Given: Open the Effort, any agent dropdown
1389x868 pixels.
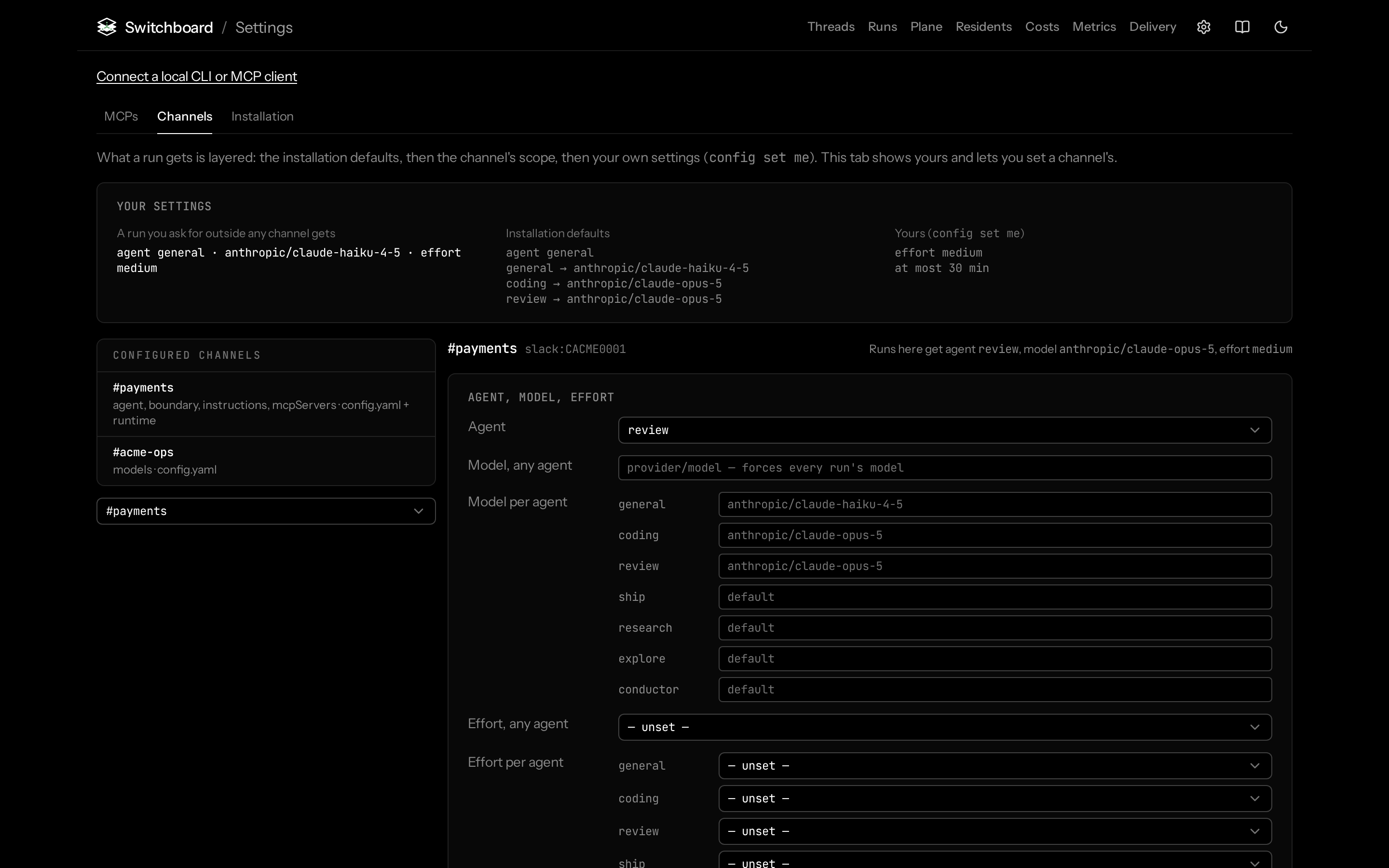Looking at the screenshot, I should tap(945, 727).
